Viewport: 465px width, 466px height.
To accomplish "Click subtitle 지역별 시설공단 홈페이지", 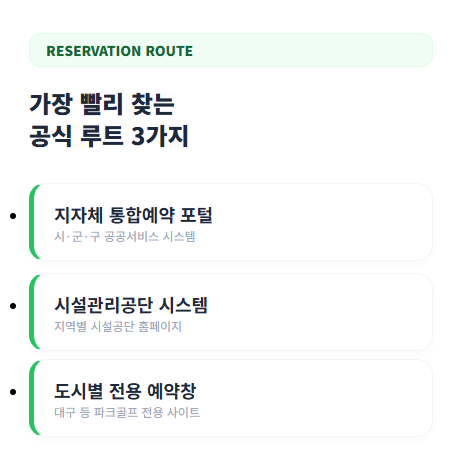I will pos(118,327).
